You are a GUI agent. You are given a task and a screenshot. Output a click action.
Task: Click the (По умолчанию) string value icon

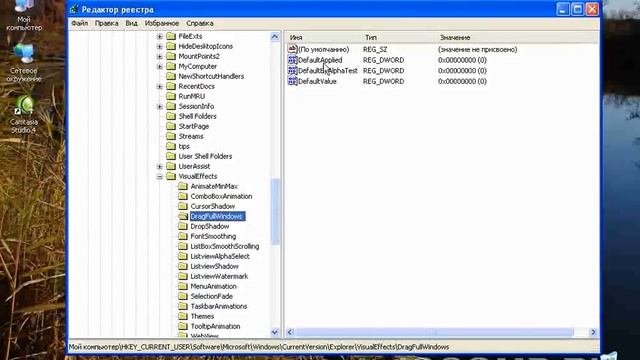(x=292, y=49)
